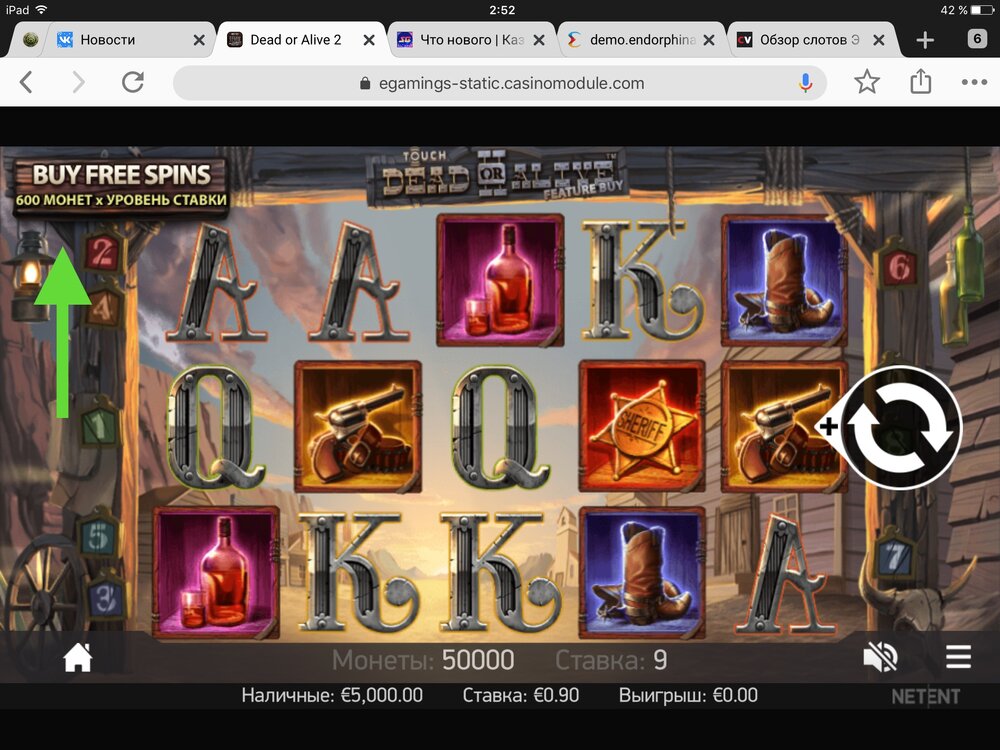Show the tab count switcher

[977, 39]
